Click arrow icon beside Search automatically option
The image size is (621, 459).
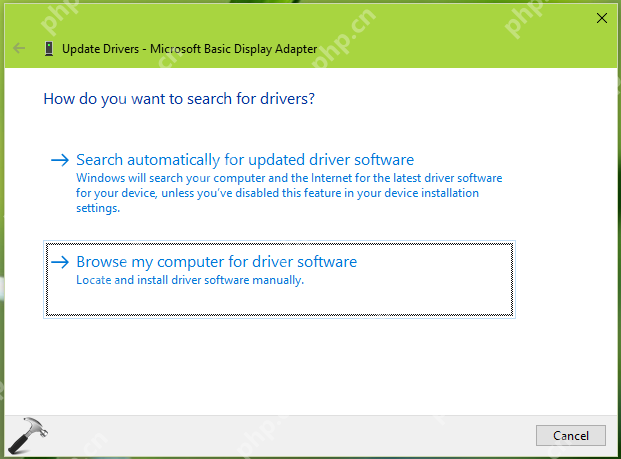(60, 160)
